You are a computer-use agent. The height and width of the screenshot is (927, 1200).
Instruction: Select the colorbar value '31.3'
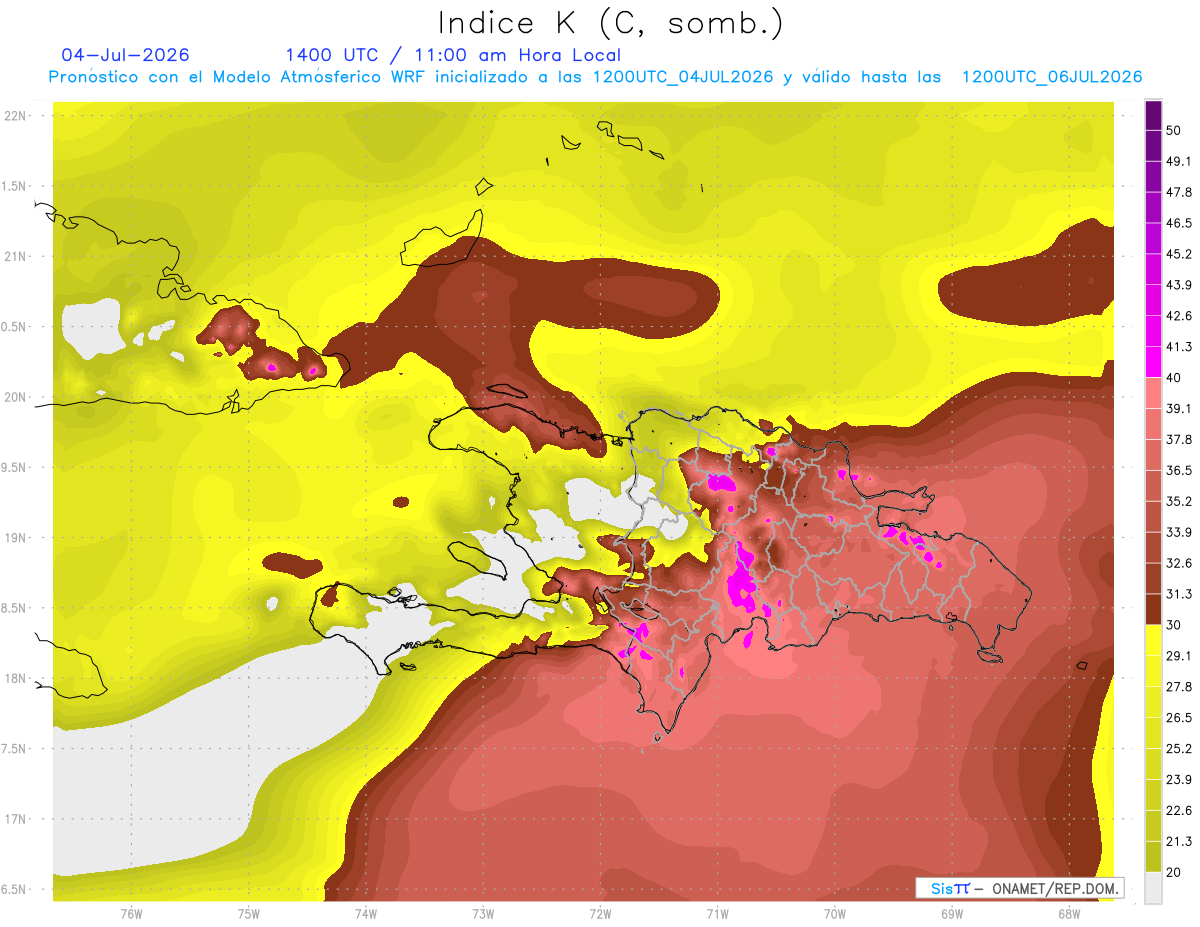[x=1178, y=594]
